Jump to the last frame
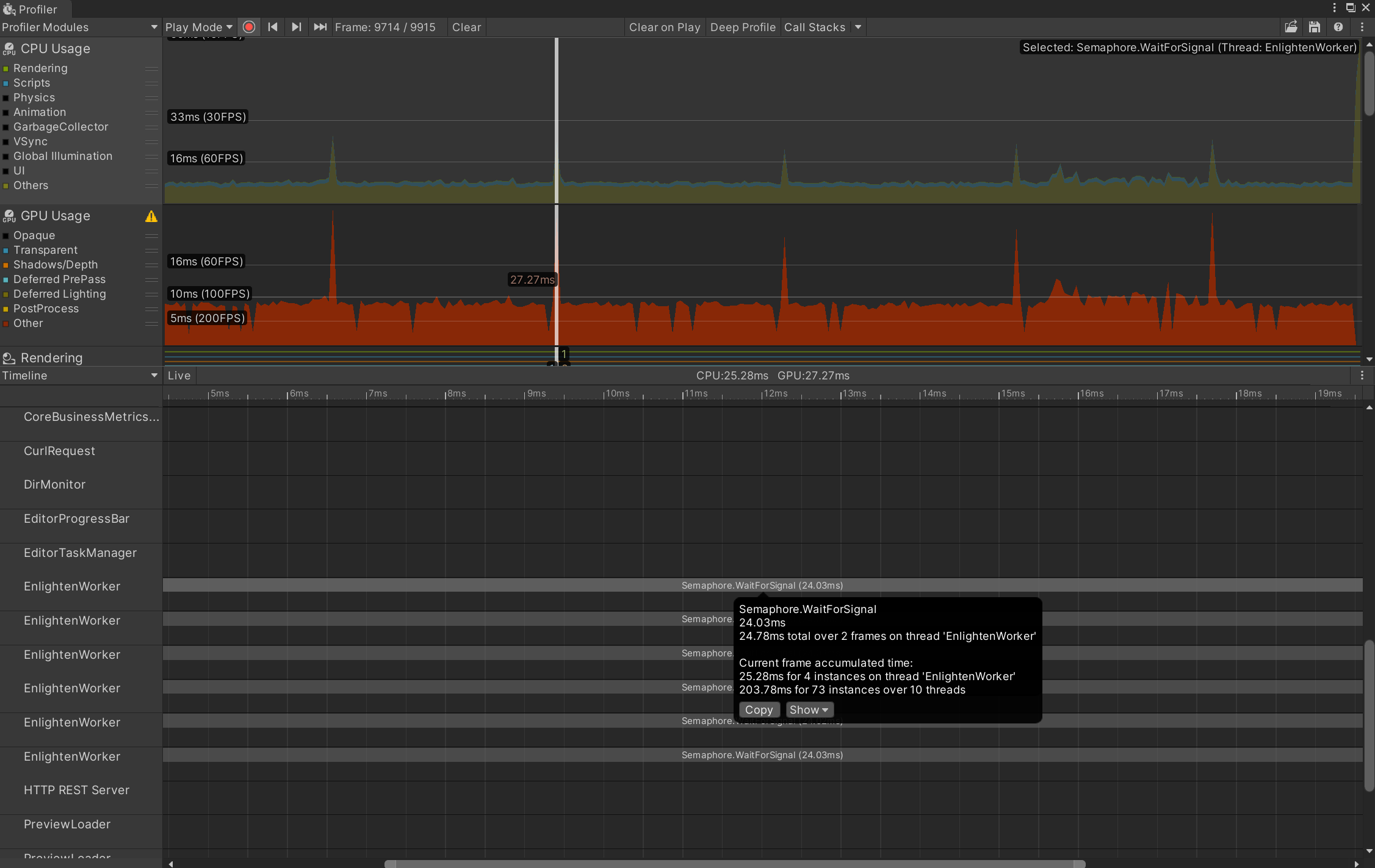Image resolution: width=1375 pixels, height=868 pixels. (x=320, y=27)
